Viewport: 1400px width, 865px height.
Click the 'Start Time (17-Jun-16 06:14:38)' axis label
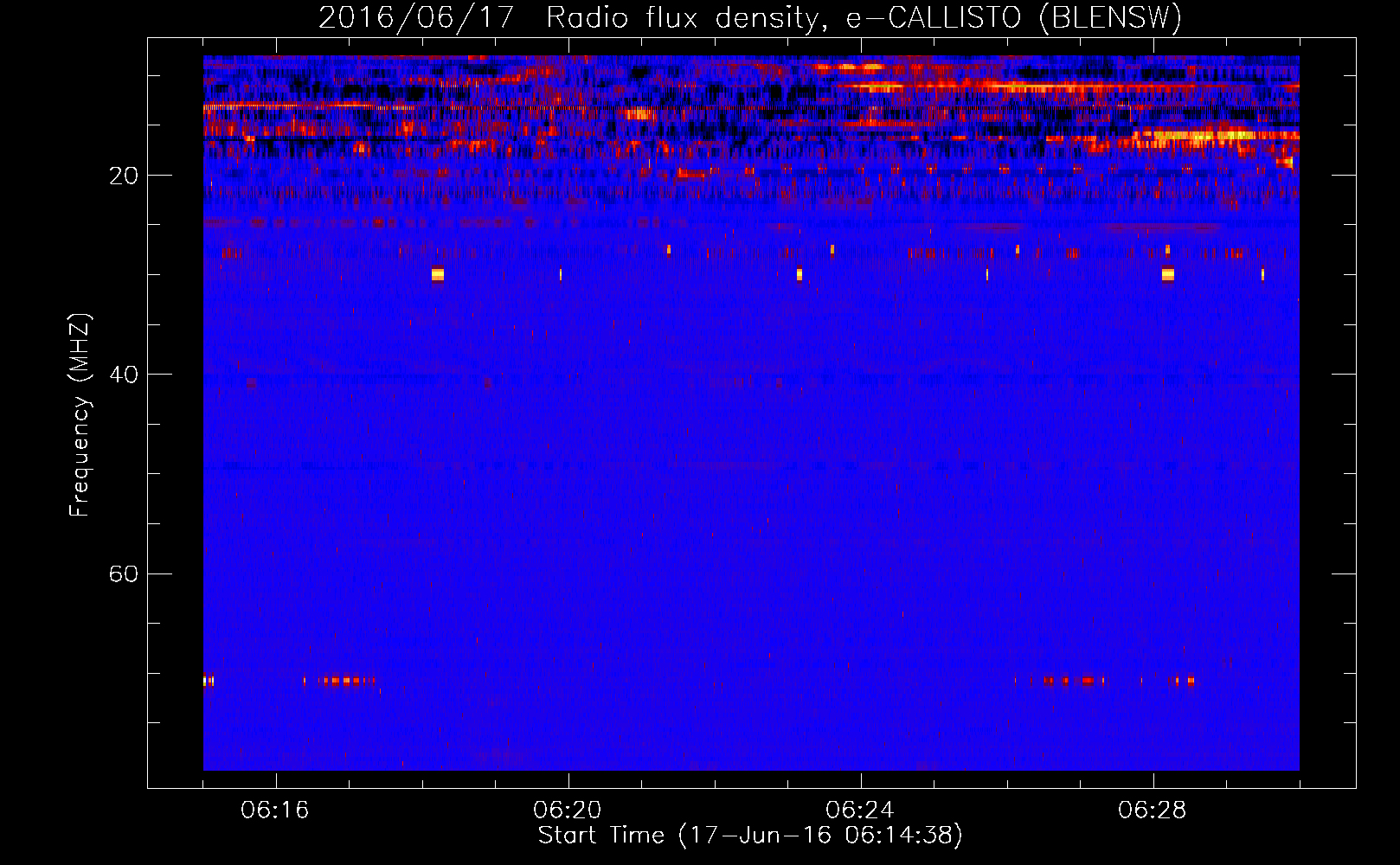750,836
